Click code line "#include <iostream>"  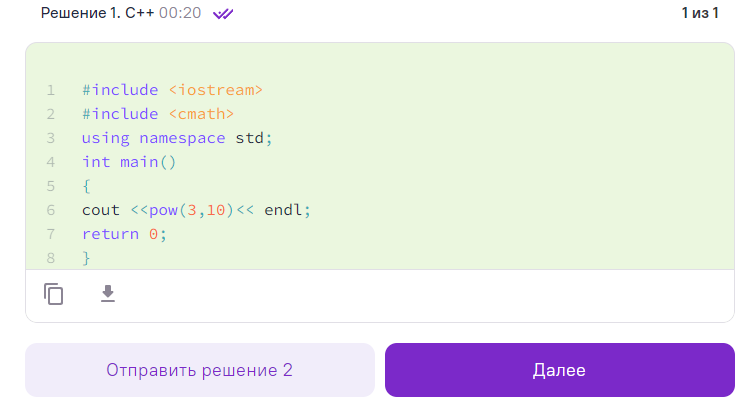click(172, 90)
